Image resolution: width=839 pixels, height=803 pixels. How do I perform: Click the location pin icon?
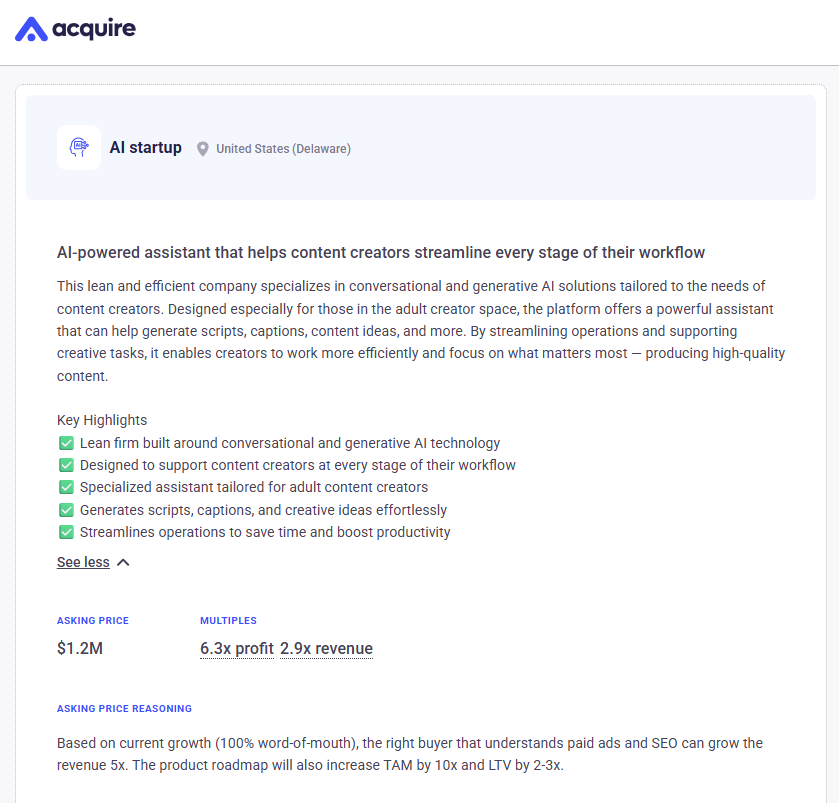(202, 149)
